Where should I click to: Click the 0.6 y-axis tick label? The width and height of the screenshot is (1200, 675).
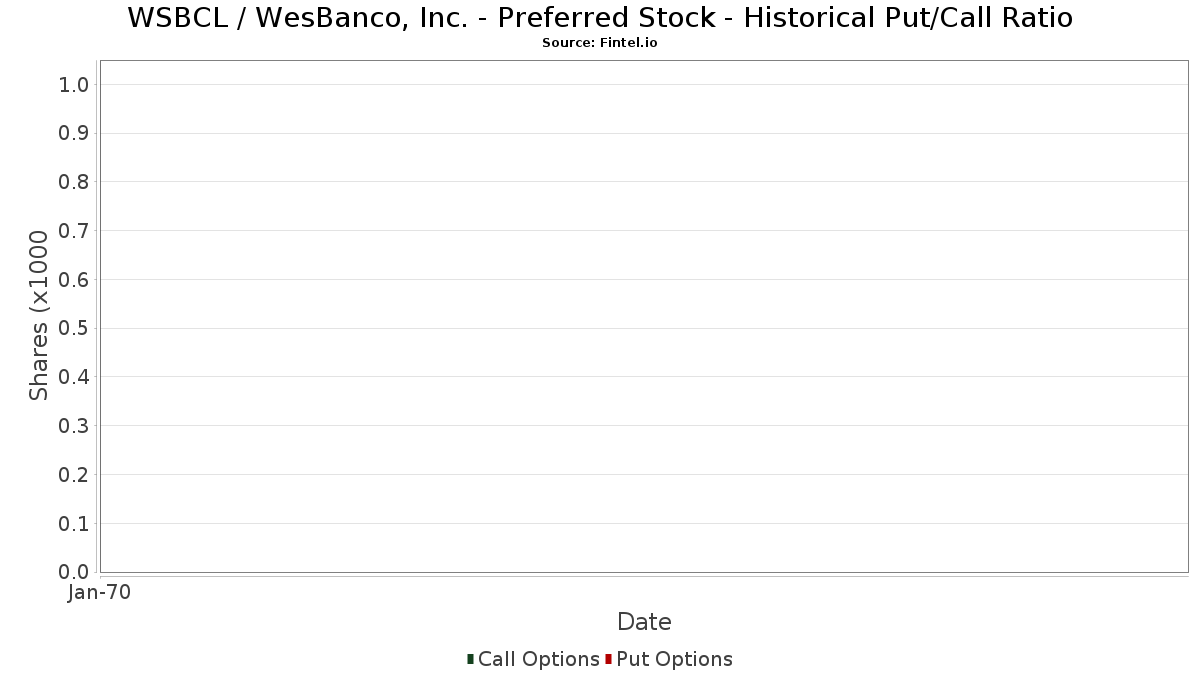point(74,280)
